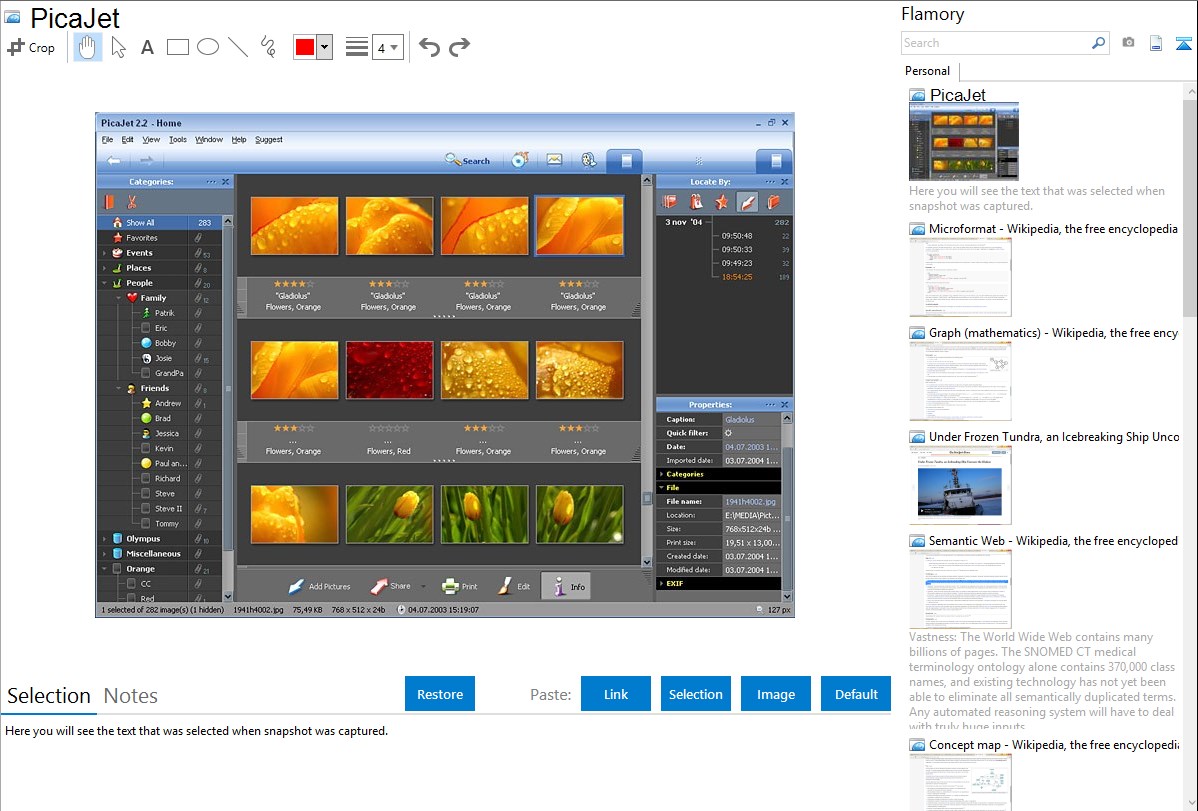This screenshot has width=1198, height=811.
Task: Pick the ellipse shape tool
Action: click(x=207, y=47)
